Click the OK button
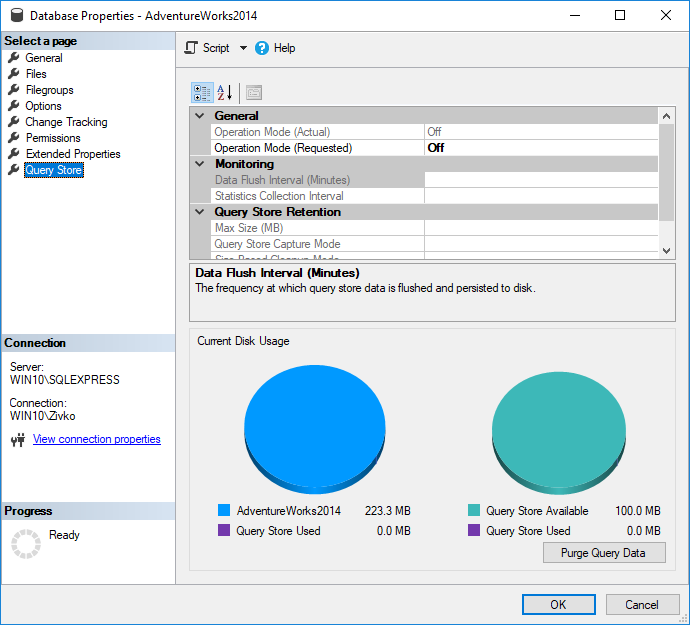Image resolution: width=690 pixels, height=625 pixels. click(558, 604)
